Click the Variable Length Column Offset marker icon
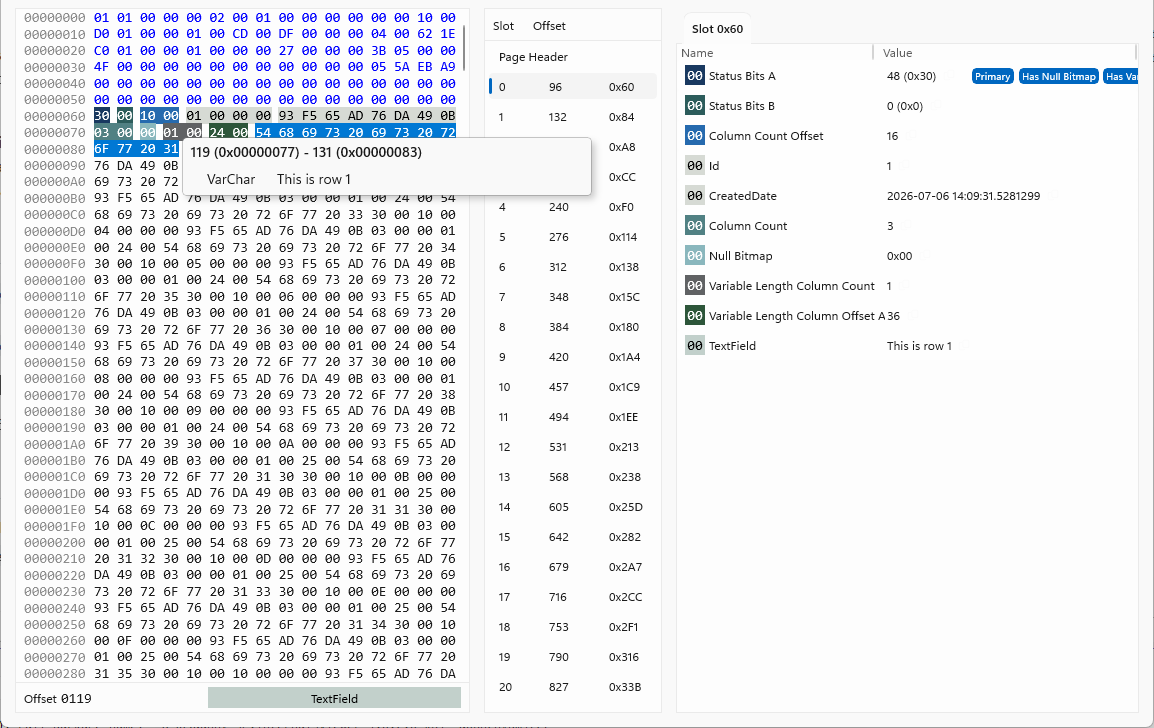Screen dimensions: 1154x728 point(695,316)
